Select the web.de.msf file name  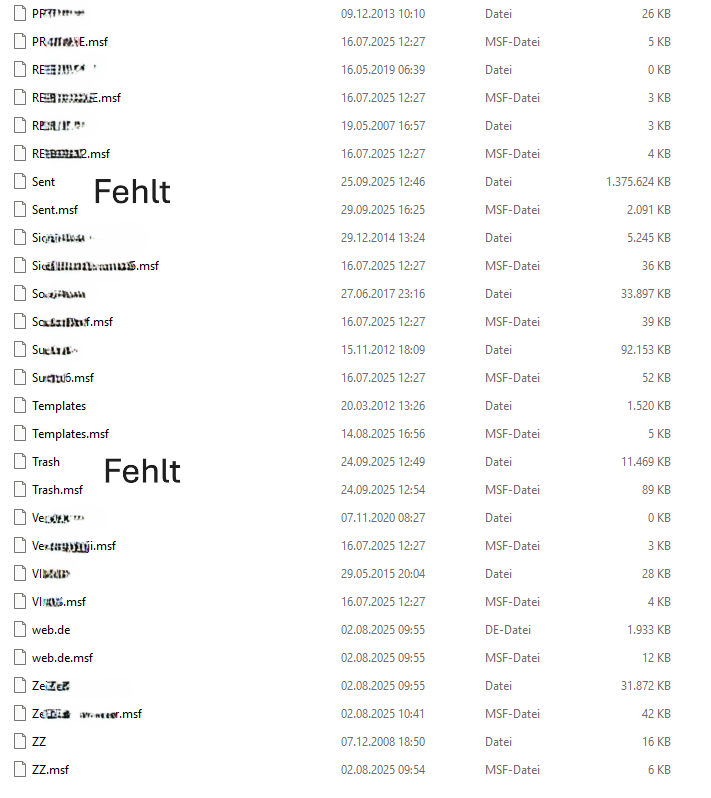62,658
